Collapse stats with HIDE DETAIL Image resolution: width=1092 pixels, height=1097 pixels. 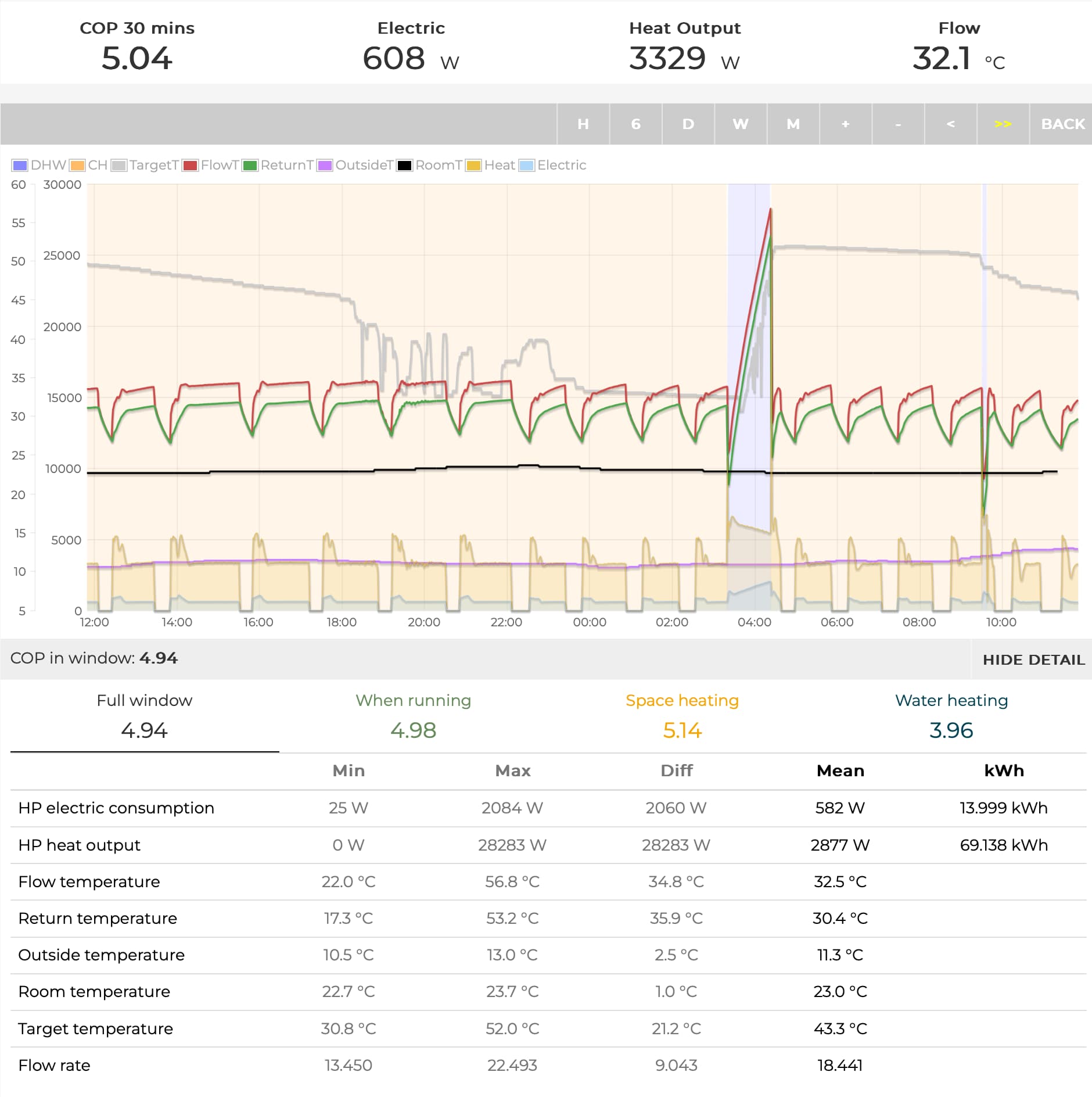pos(1033,659)
